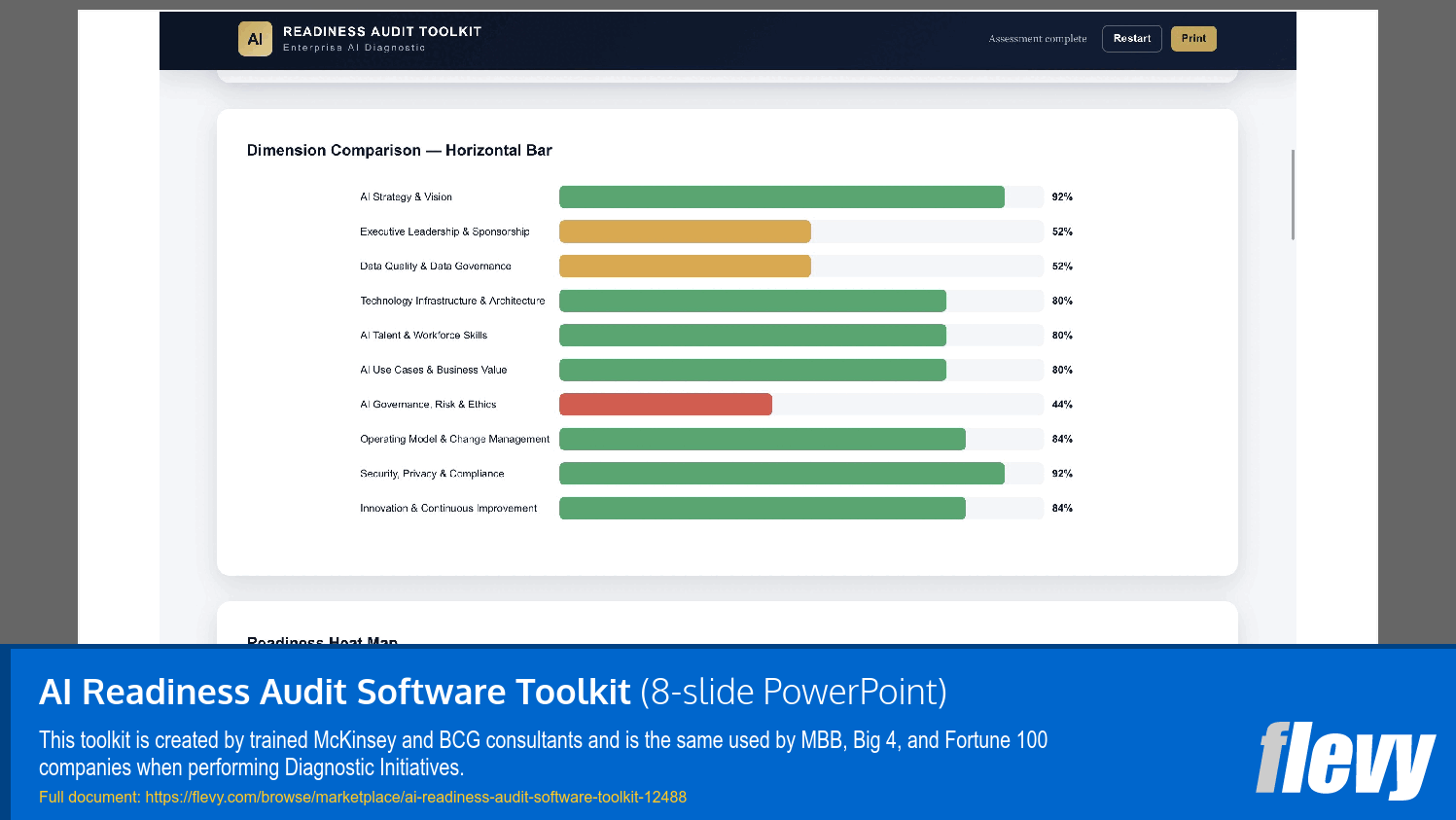Click the Restart button

coord(1132,39)
